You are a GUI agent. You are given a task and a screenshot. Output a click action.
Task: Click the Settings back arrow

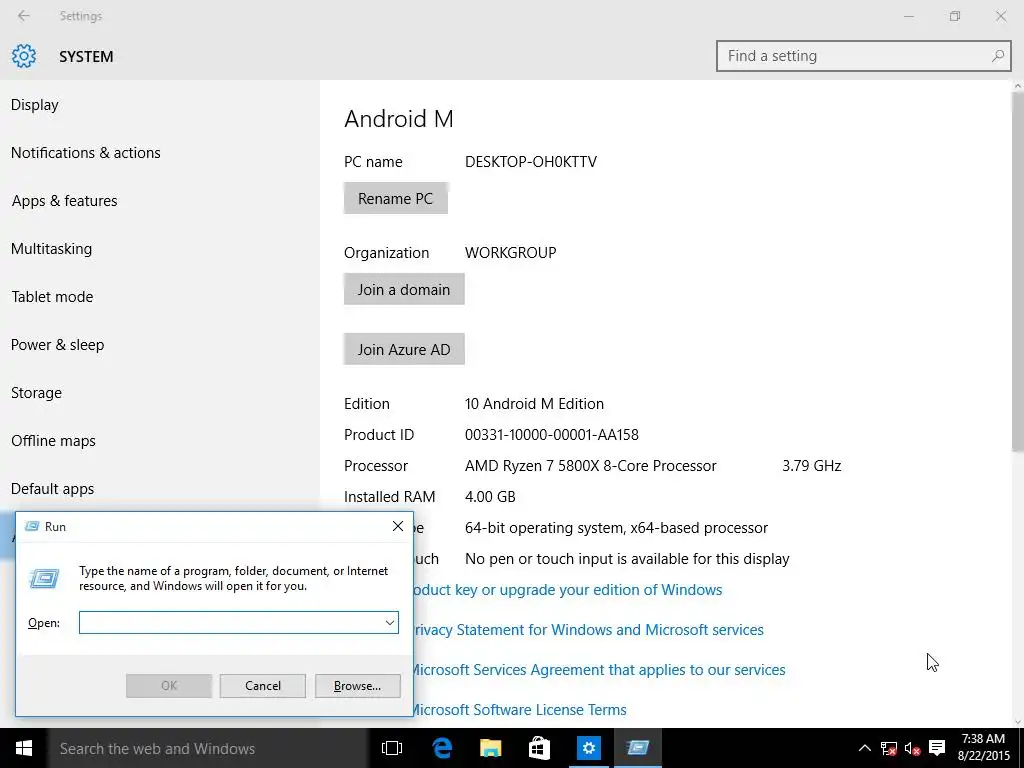point(24,16)
